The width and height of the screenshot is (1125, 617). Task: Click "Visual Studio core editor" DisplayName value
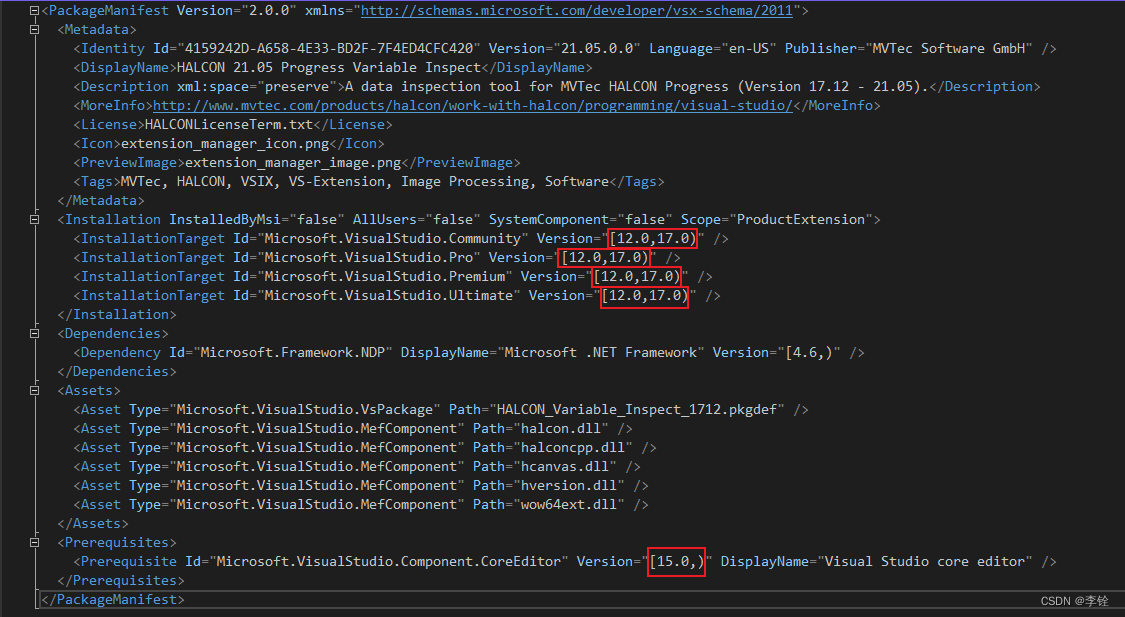point(925,562)
